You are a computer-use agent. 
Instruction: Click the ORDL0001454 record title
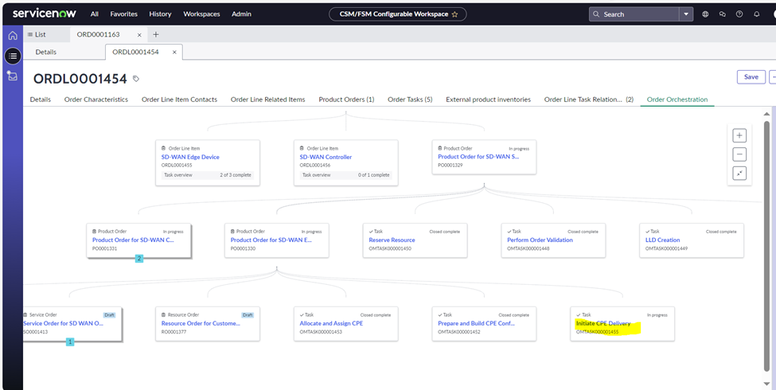(x=80, y=79)
